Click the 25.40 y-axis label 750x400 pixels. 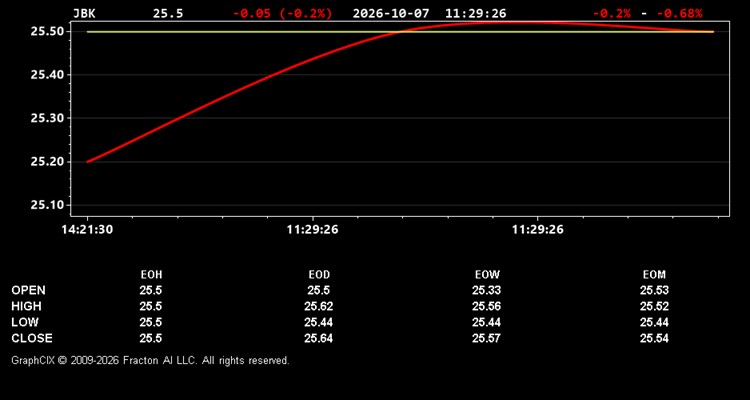coord(48,75)
